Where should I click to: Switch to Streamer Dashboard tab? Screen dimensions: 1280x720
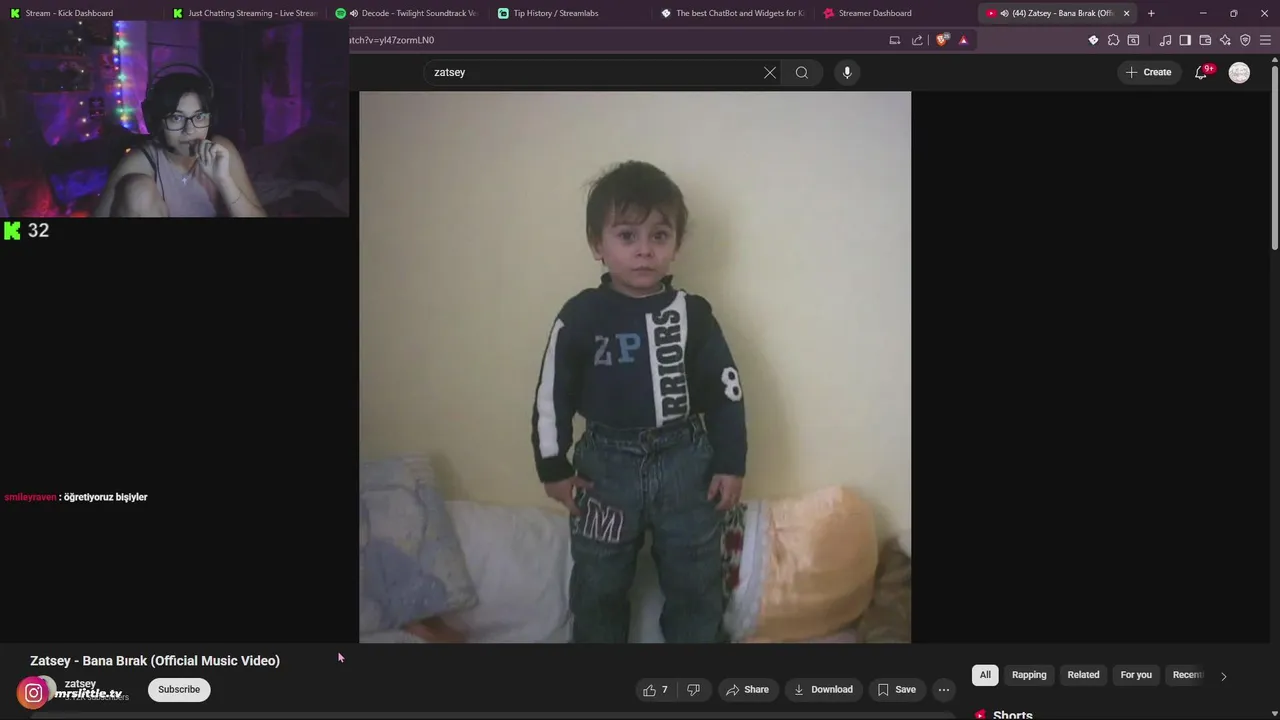click(x=896, y=13)
